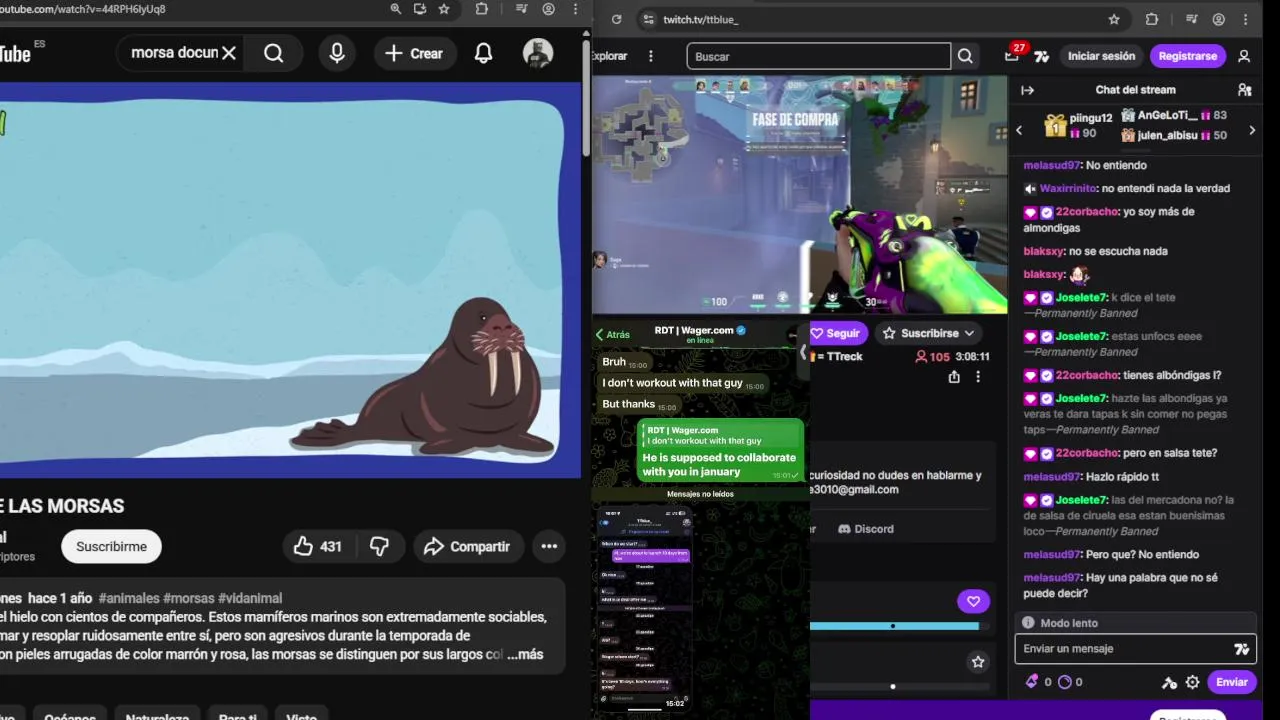Click username melasud97 saying Hazlo rápido tt
1280x720 pixels.
click(x=1052, y=477)
